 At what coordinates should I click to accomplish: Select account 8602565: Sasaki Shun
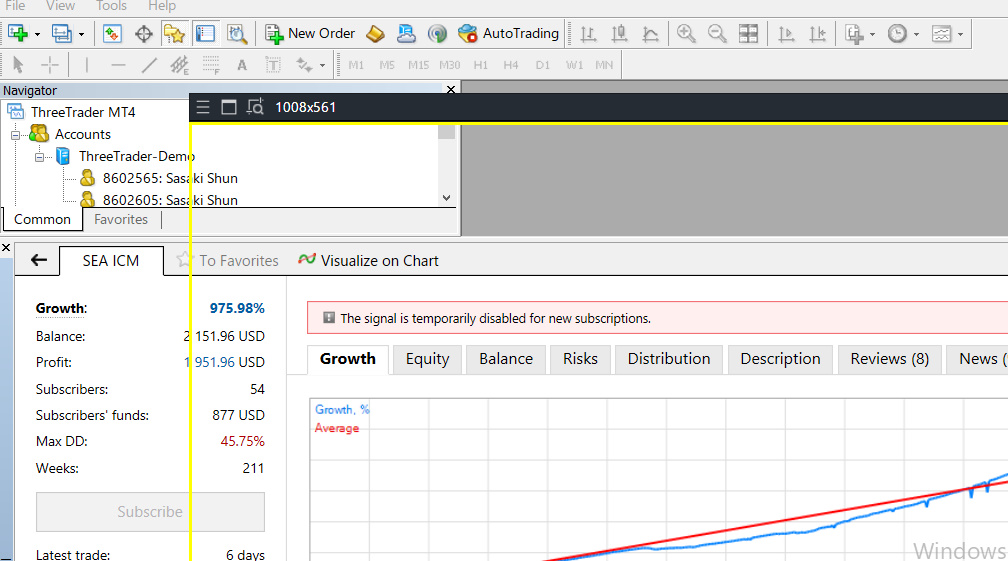(170, 178)
